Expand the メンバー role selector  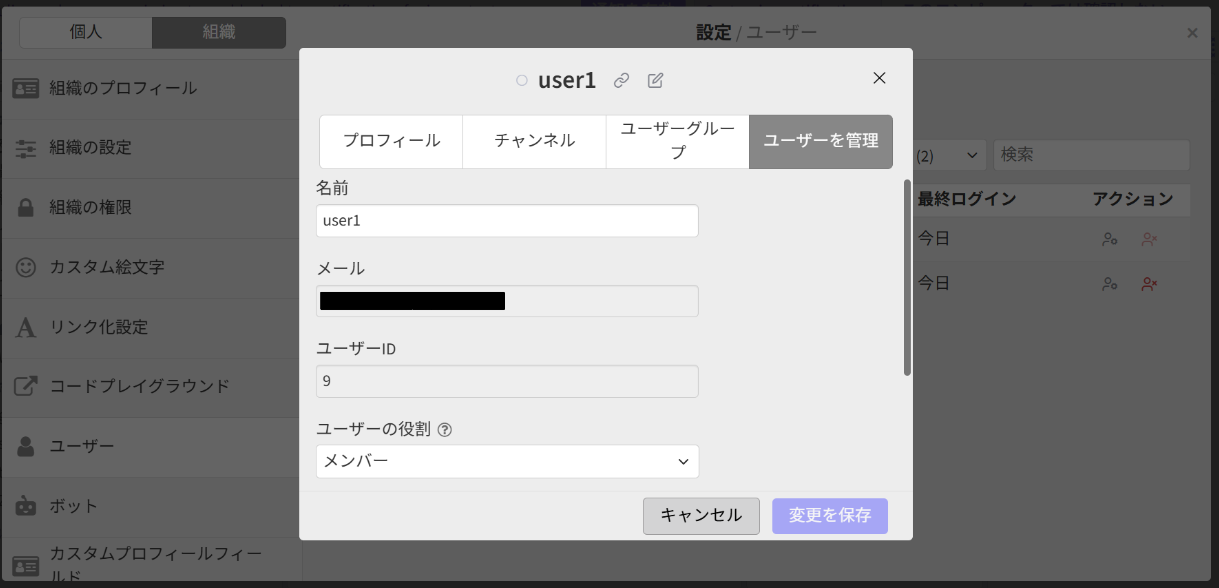[x=507, y=462]
